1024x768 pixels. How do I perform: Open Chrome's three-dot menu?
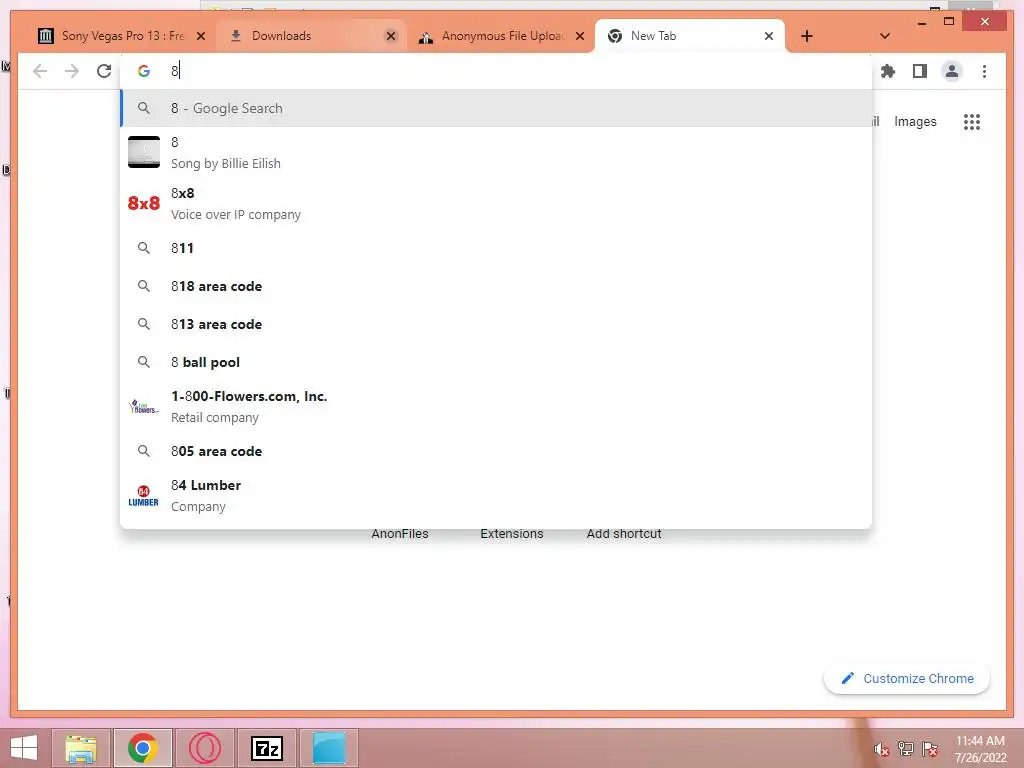[x=984, y=71]
